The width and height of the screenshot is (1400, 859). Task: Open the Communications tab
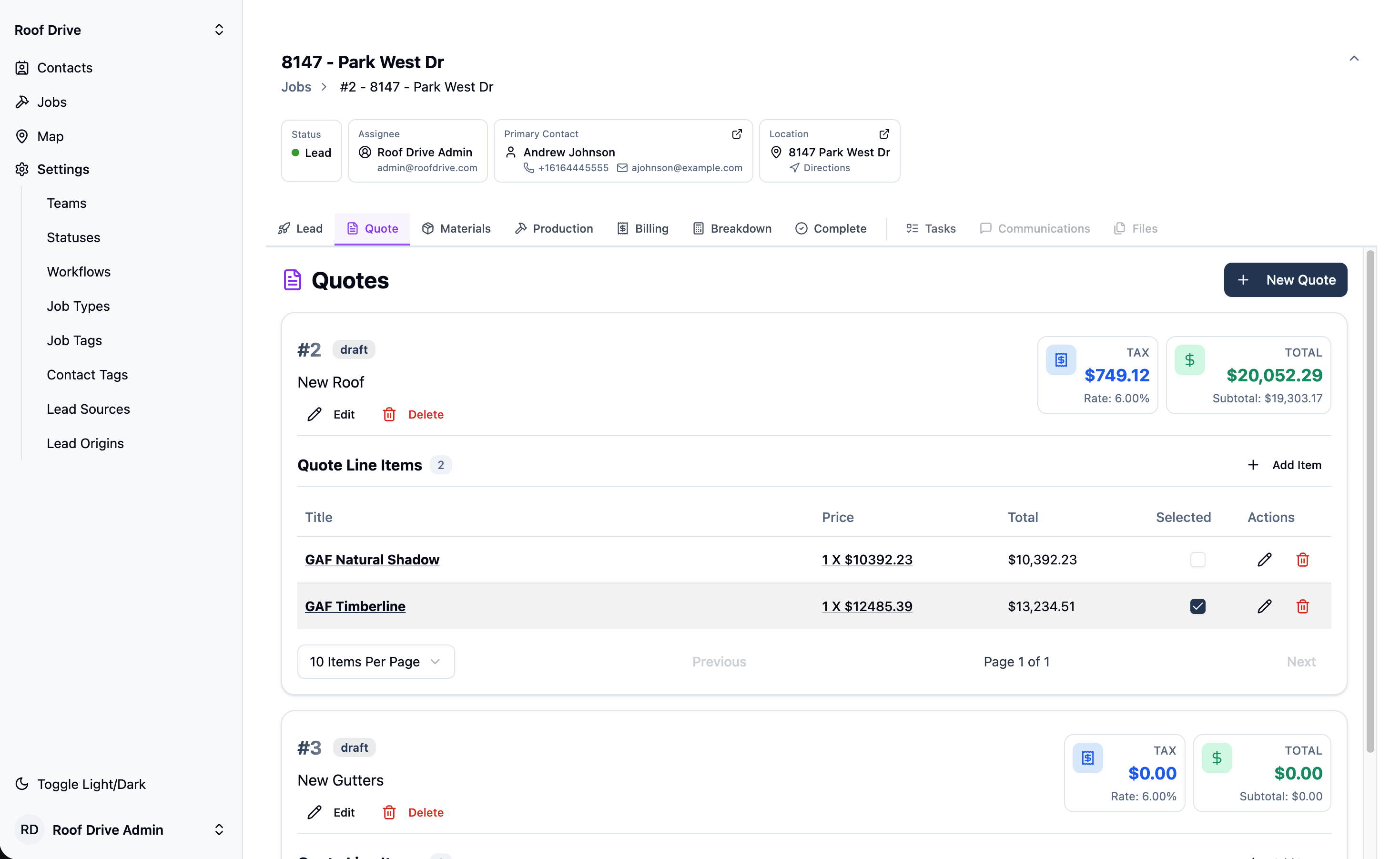(x=1035, y=228)
